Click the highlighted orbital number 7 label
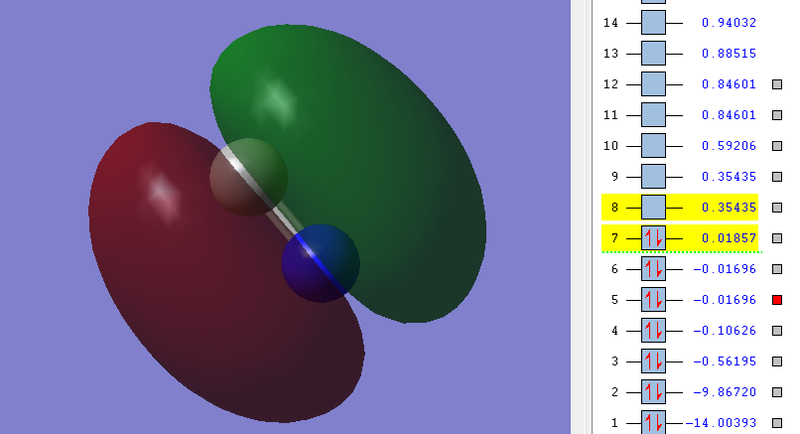Screen dimensions: 800x434 click(614, 238)
